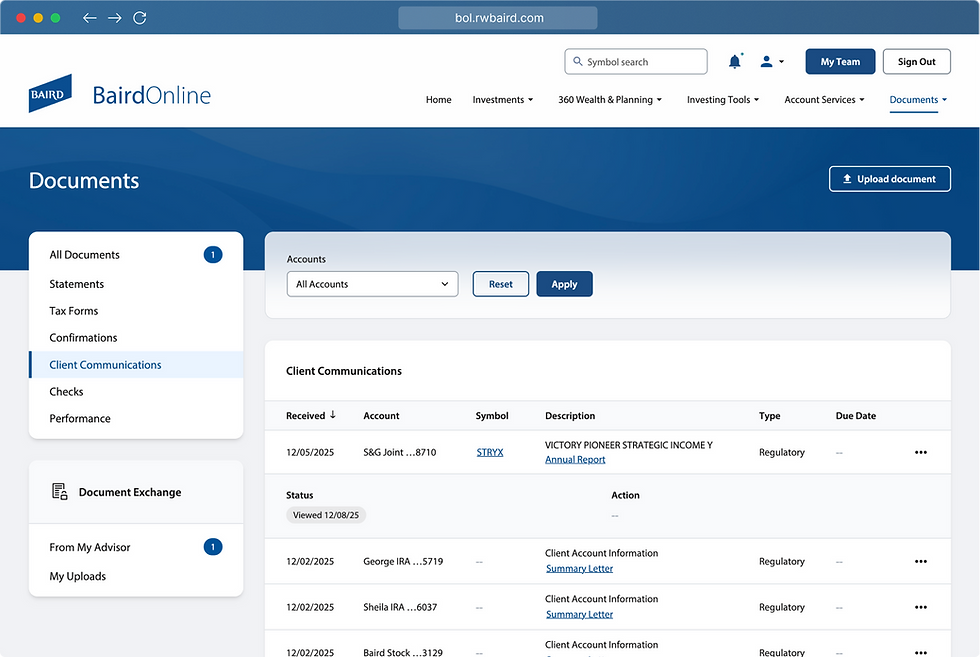The width and height of the screenshot is (980, 657).
Task: Click the S&G Joint ...8710 account cell
Action: (400, 452)
